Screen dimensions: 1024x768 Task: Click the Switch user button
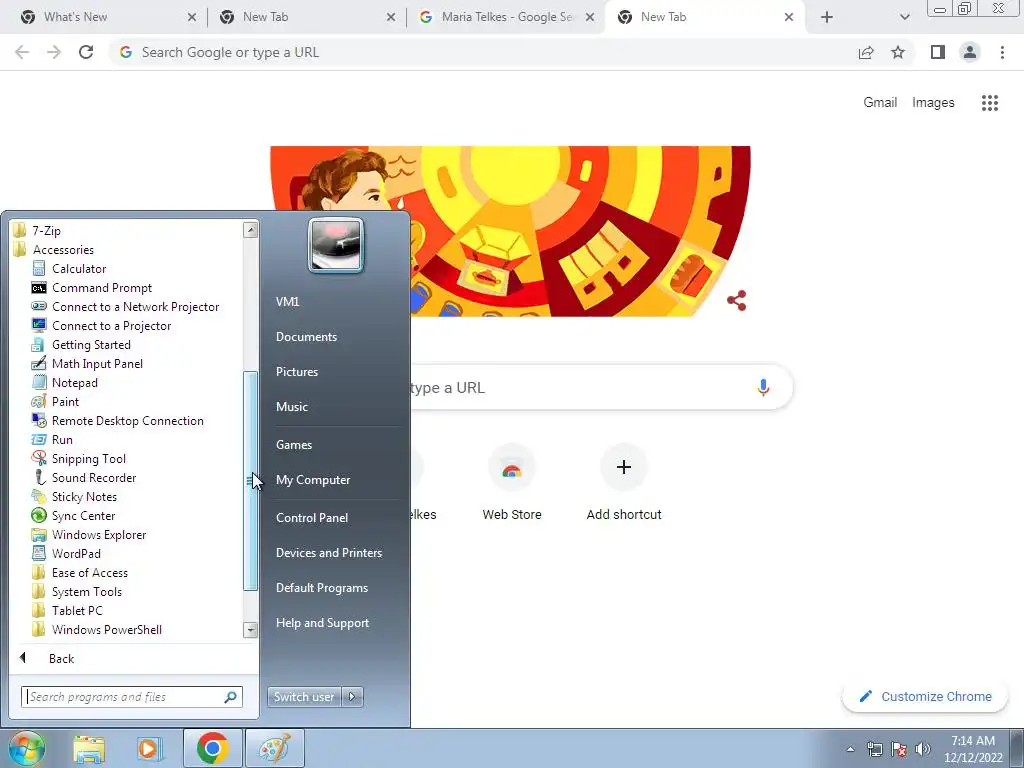[304, 697]
